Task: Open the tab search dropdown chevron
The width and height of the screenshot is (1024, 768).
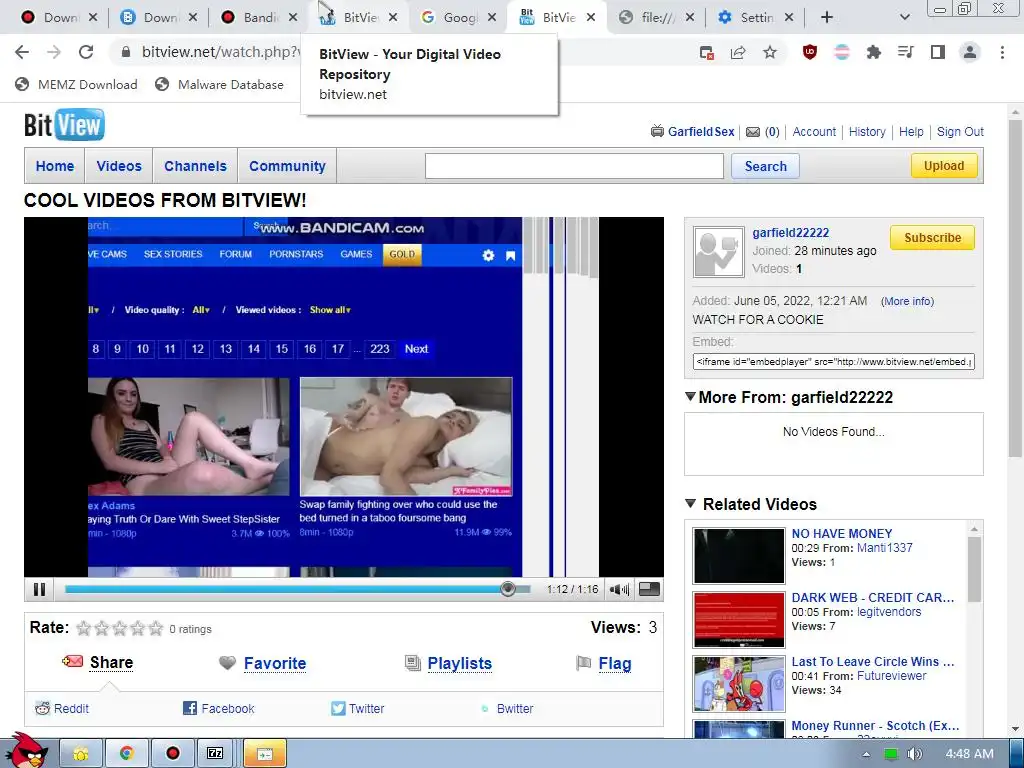Action: (x=904, y=17)
